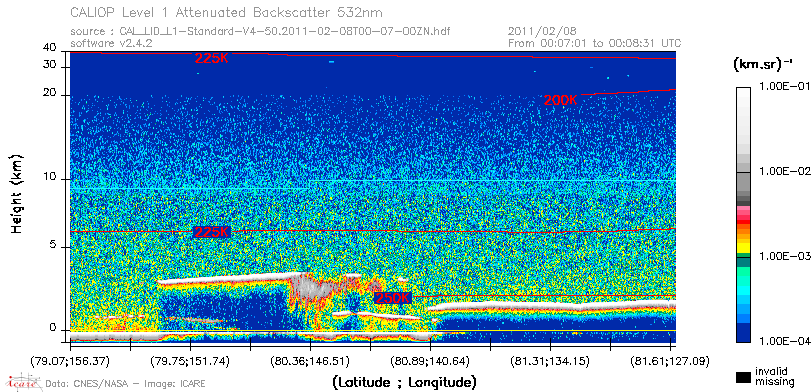Click the dark blue bottom of the colorbar
Image resolution: width=811 pixels, height=392 pixels.
click(743, 334)
